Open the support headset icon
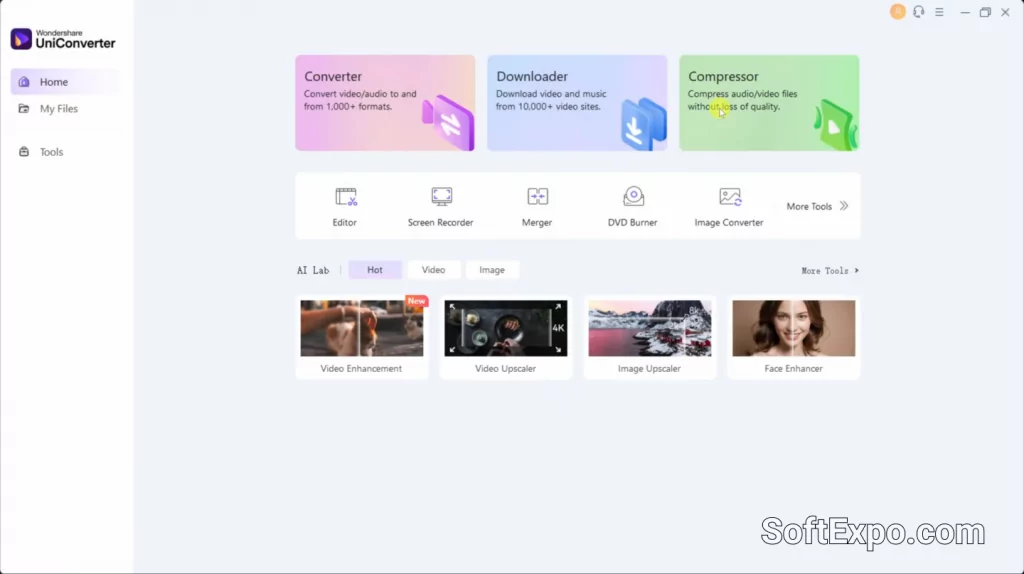Screen dimensions: 1024x574 click(918, 12)
